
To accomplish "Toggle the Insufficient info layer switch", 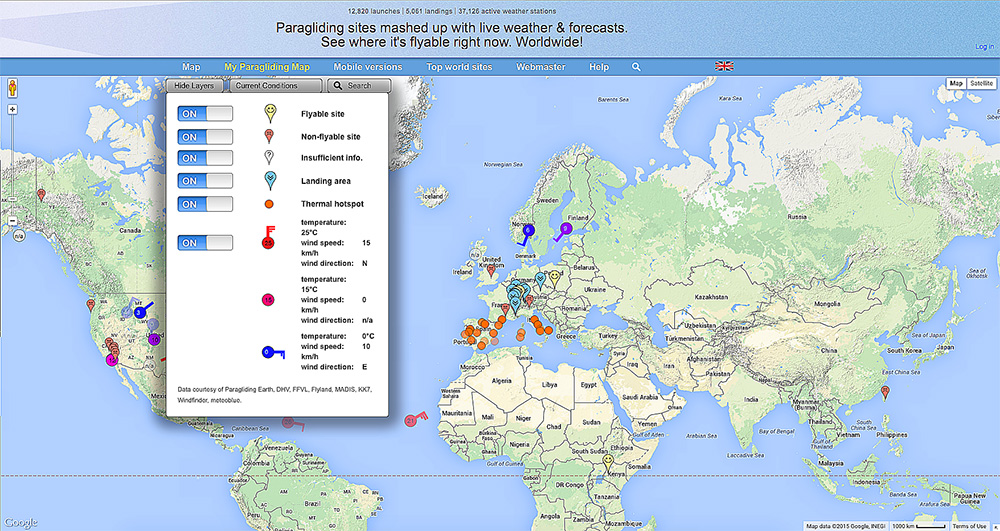I will (205, 157).
